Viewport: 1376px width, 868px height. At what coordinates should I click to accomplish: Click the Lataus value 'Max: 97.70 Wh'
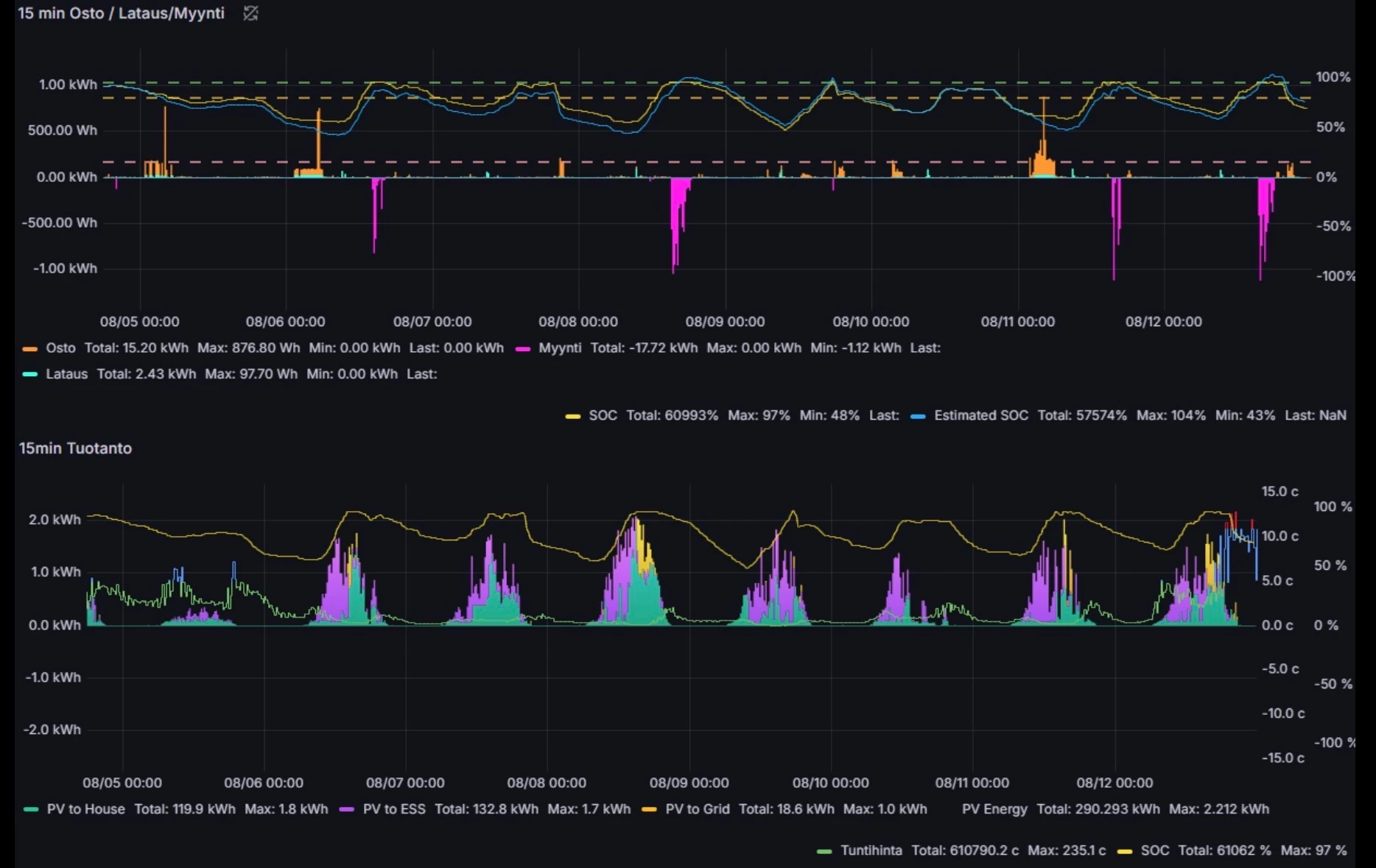coord(251,374)
